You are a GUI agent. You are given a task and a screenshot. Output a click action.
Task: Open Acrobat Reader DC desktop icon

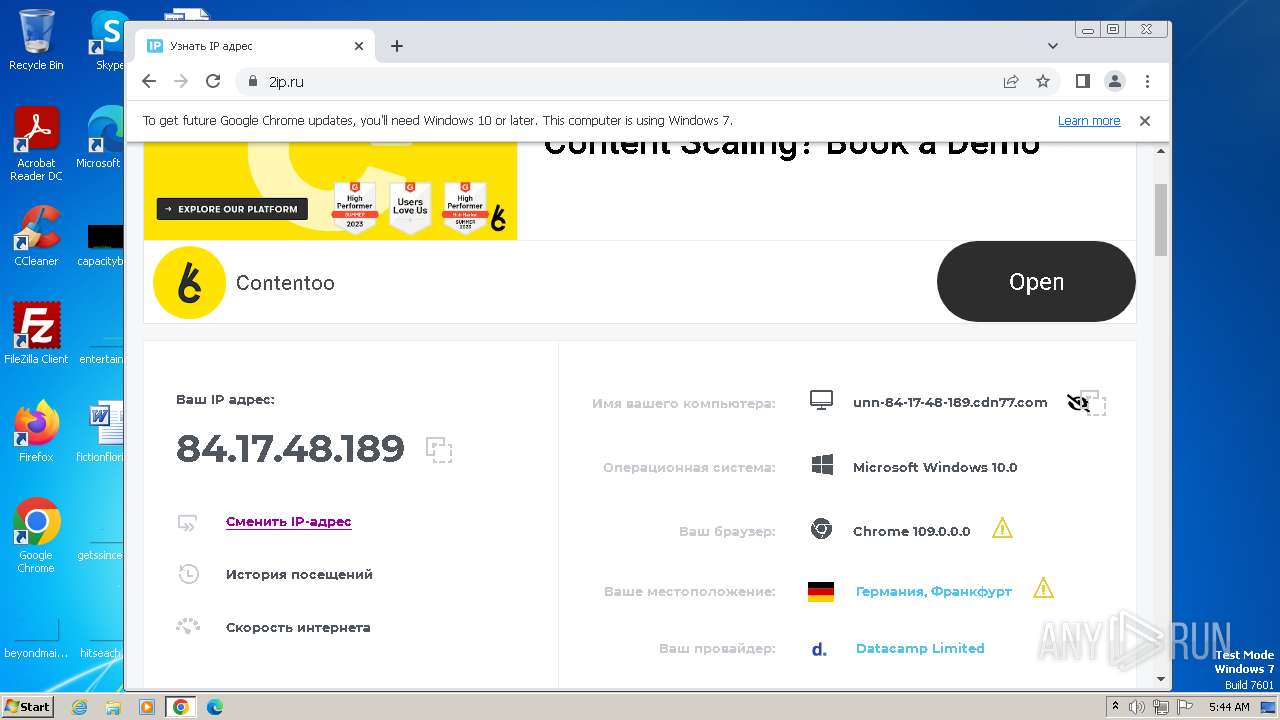point(35,145)
